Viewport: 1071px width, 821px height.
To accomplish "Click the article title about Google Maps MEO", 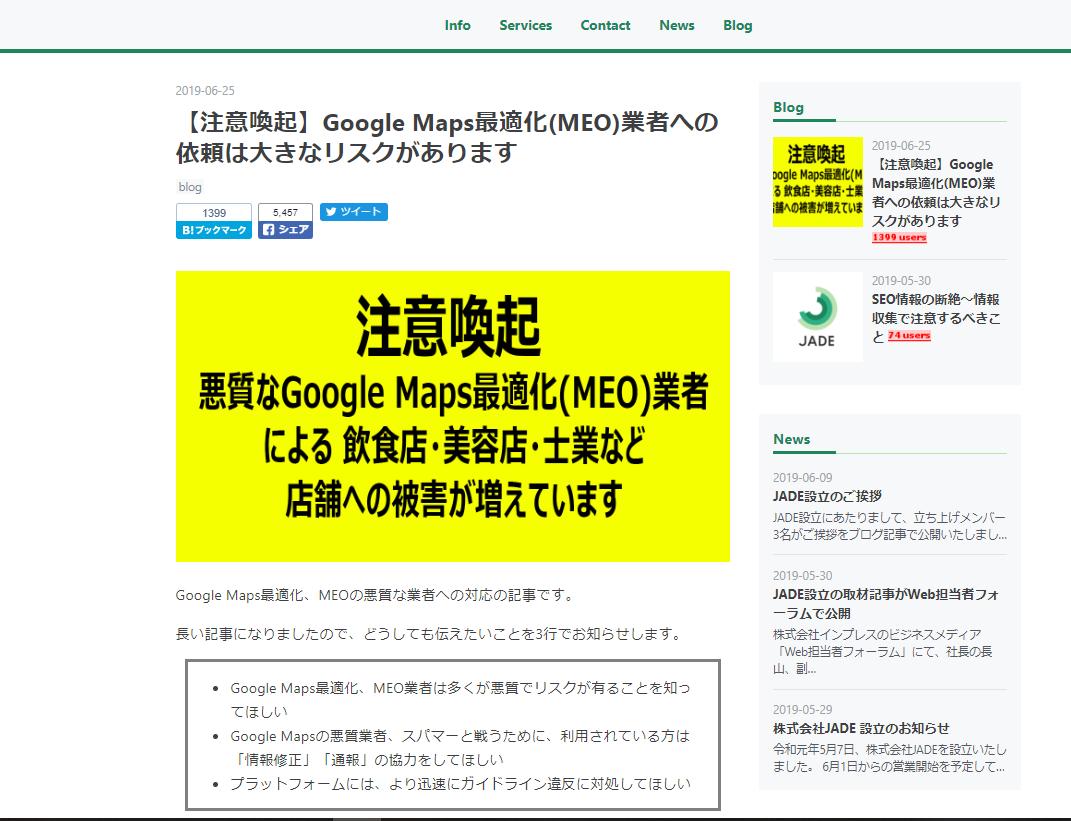I will [x=447, y=137].
